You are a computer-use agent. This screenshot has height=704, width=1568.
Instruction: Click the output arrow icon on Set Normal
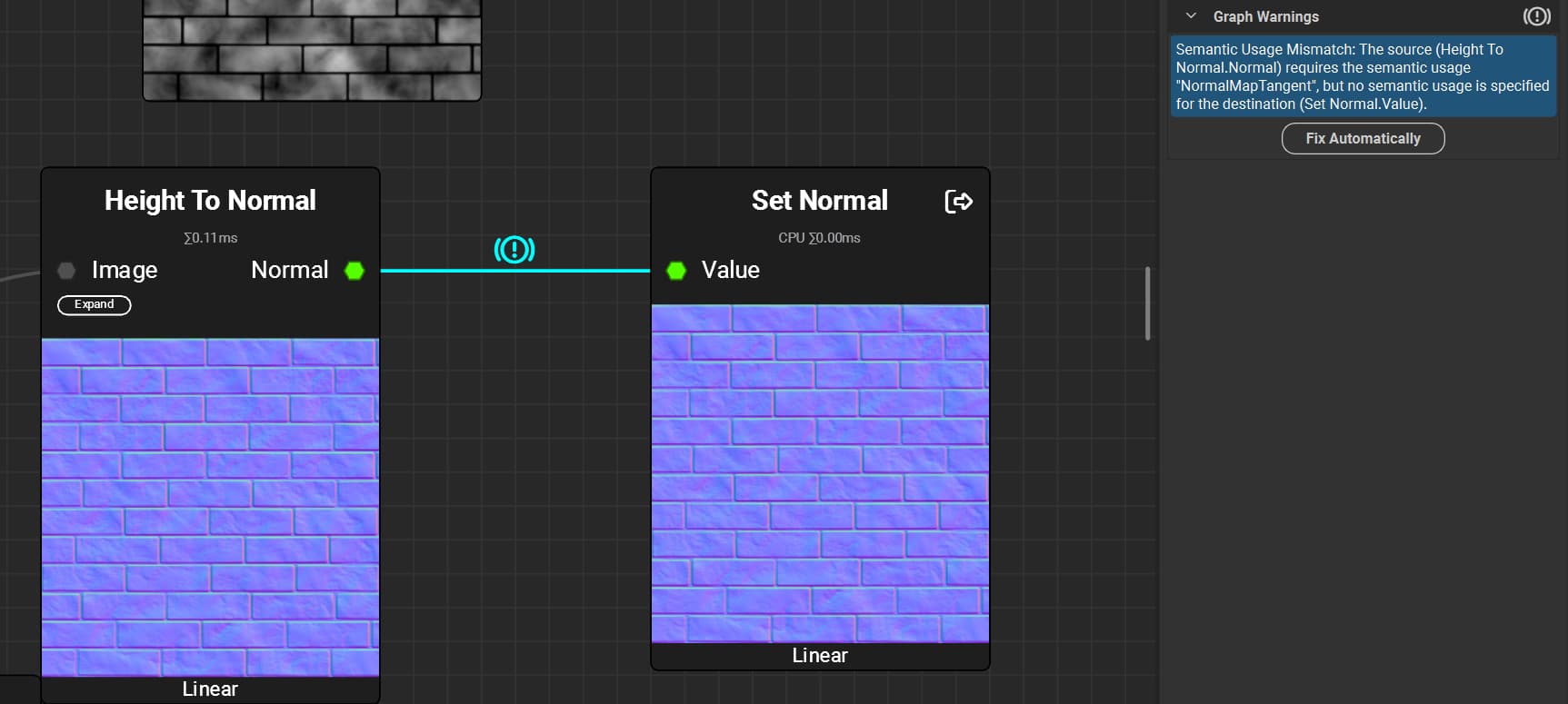[958, 201]
